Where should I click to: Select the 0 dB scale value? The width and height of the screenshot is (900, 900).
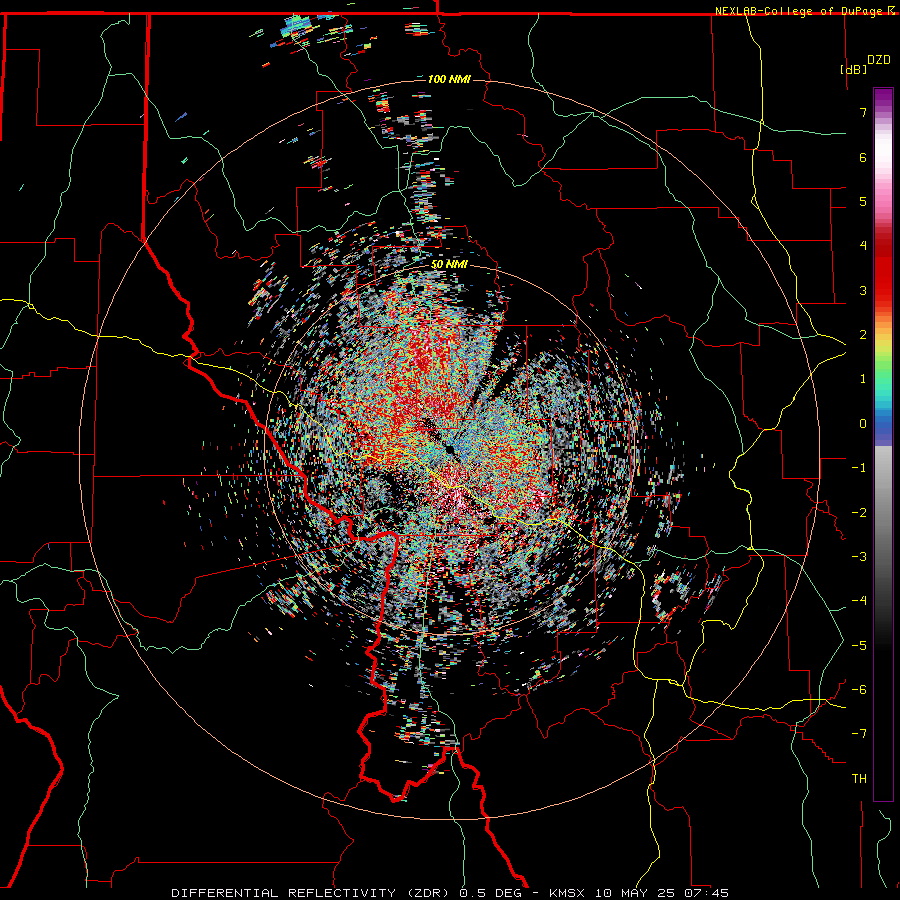click(x=863, y=424)
